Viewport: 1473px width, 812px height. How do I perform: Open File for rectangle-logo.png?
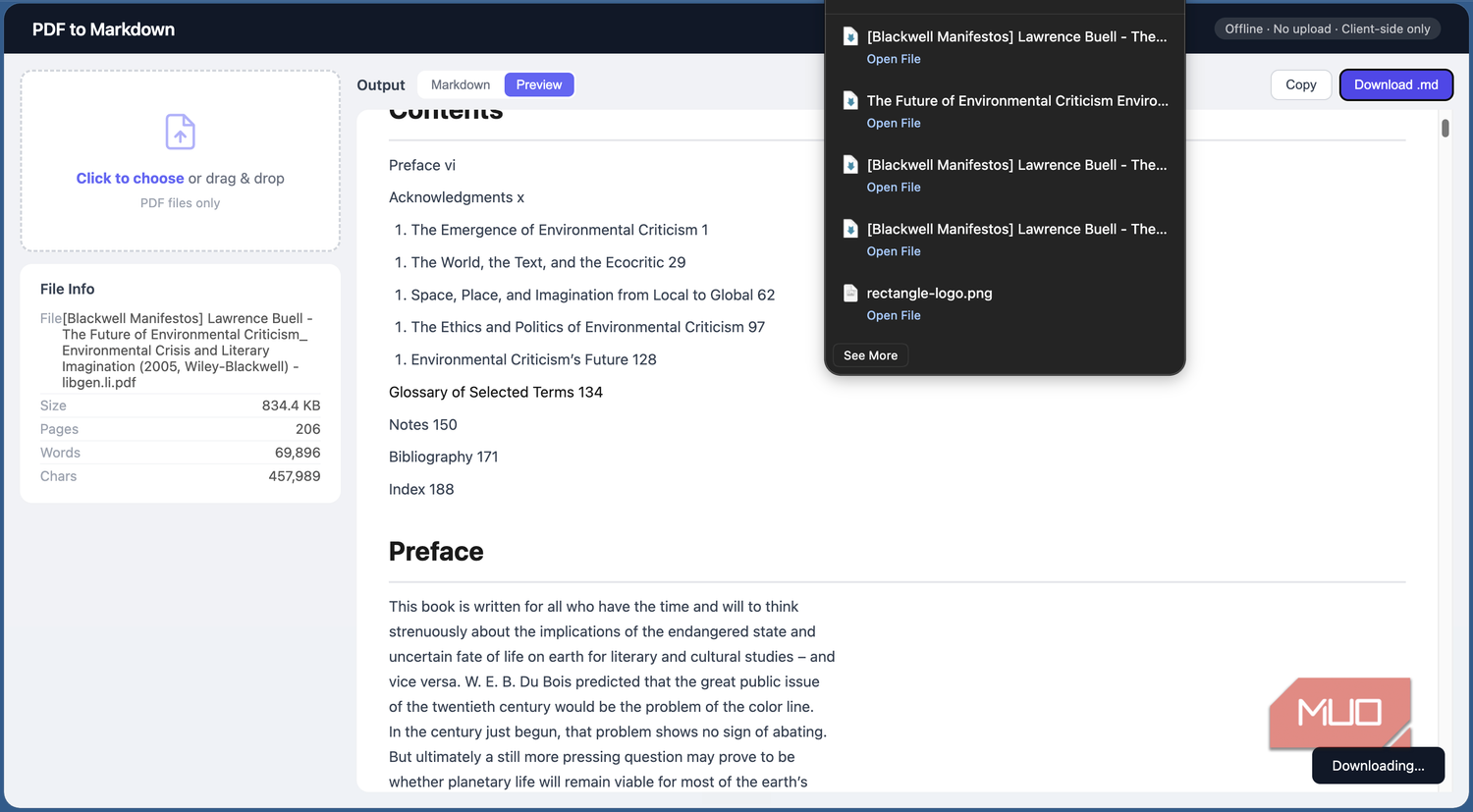pyautogui.click(x=894, y=315)
